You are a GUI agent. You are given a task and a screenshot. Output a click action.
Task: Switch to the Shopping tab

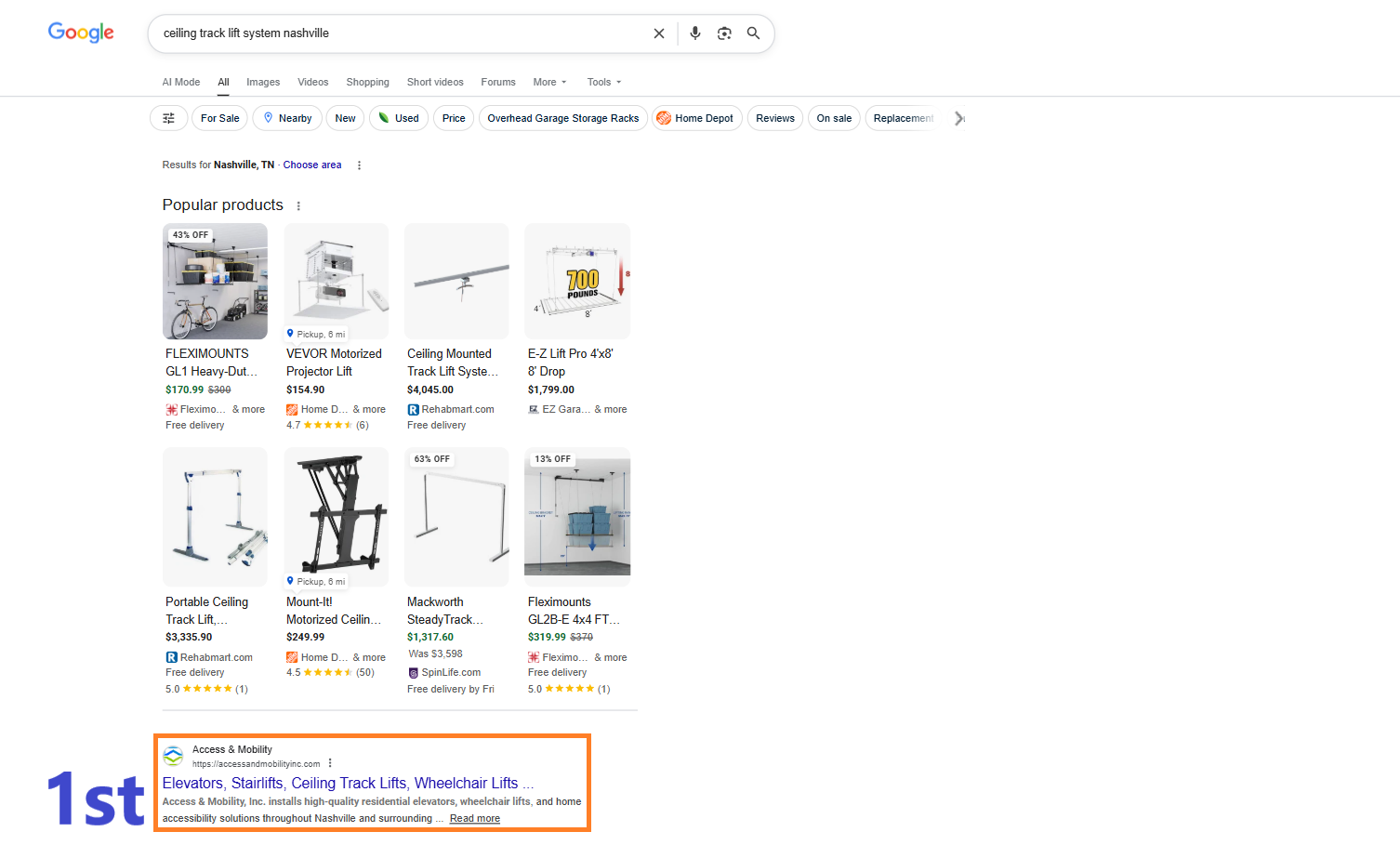[x=367, y=82]
